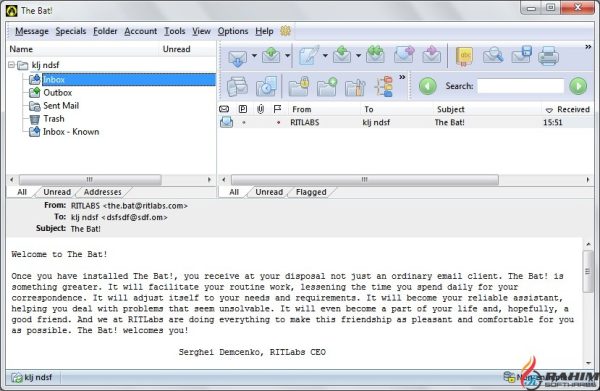Image resolution: width=600 pixels, height=391 pixels.
Task: Select the klj ndsf account in folder tree
Action: tap(45, 65)
